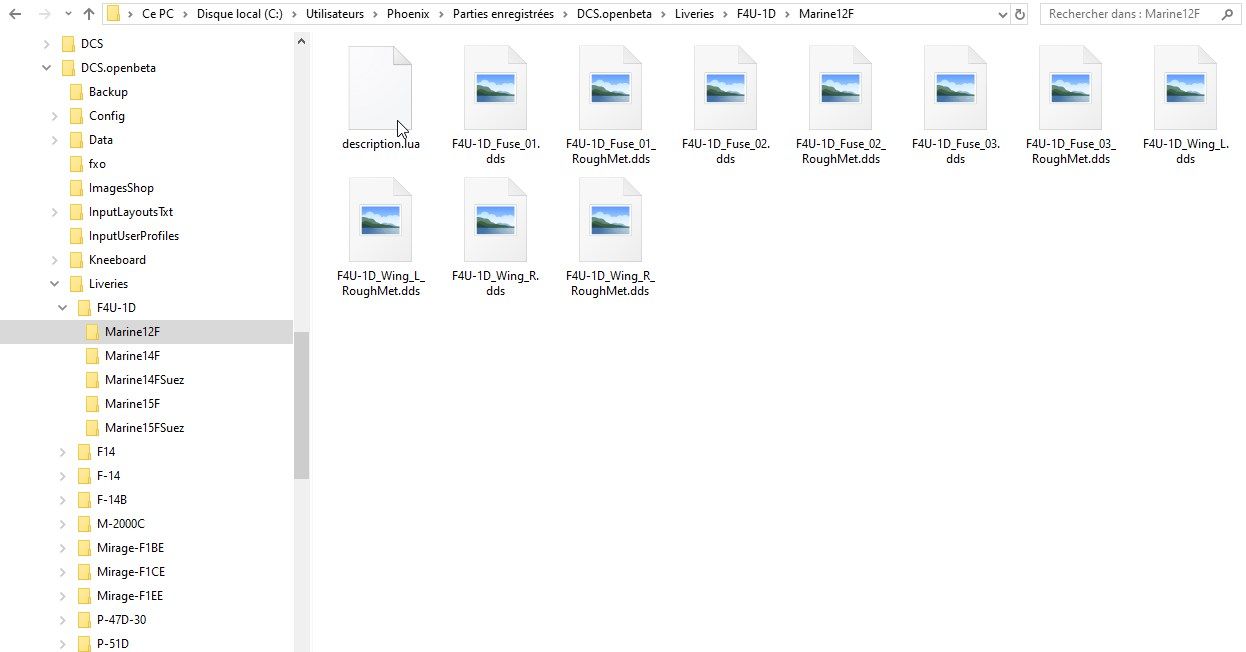Select F4U-1D_Wing_L.dds file icon
1246x652 pixels.
point(1185,88)
